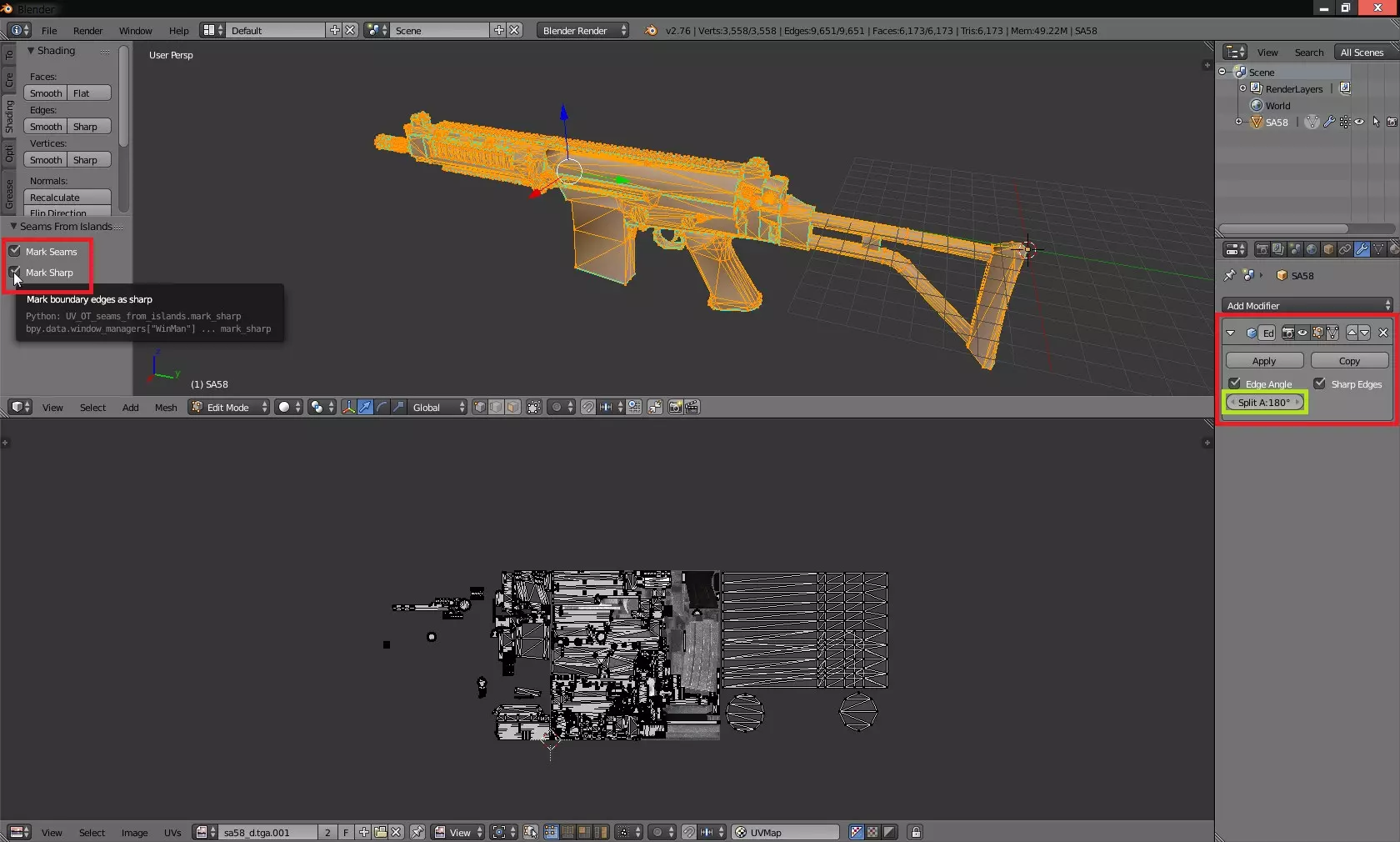Open the File menu
The image size is (1400, 842).
point(49,31)
